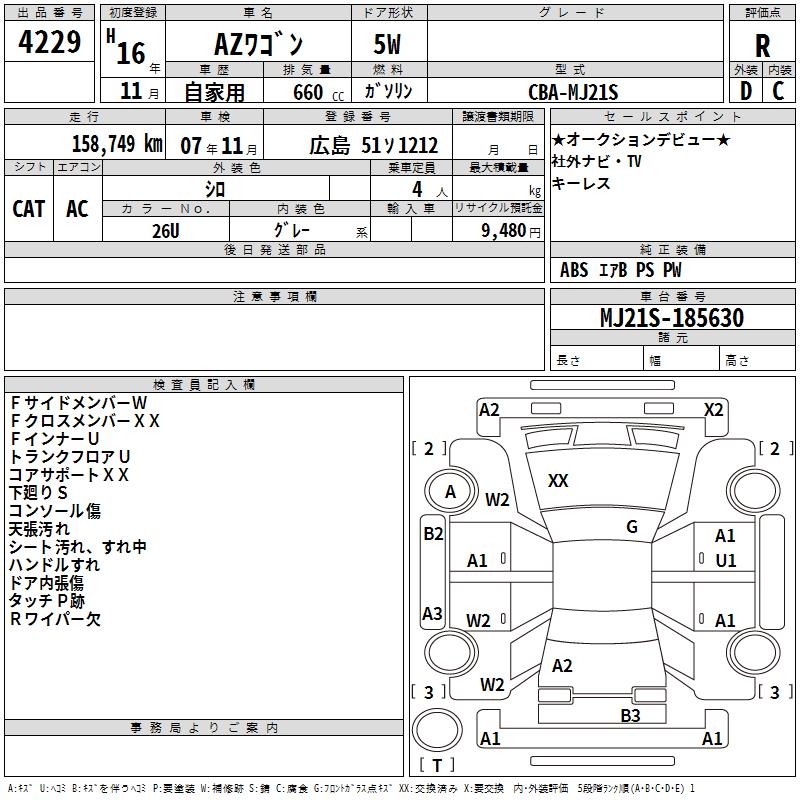Click the model code CBA-MJ21S
800x800 pixels.
point(575,91)
